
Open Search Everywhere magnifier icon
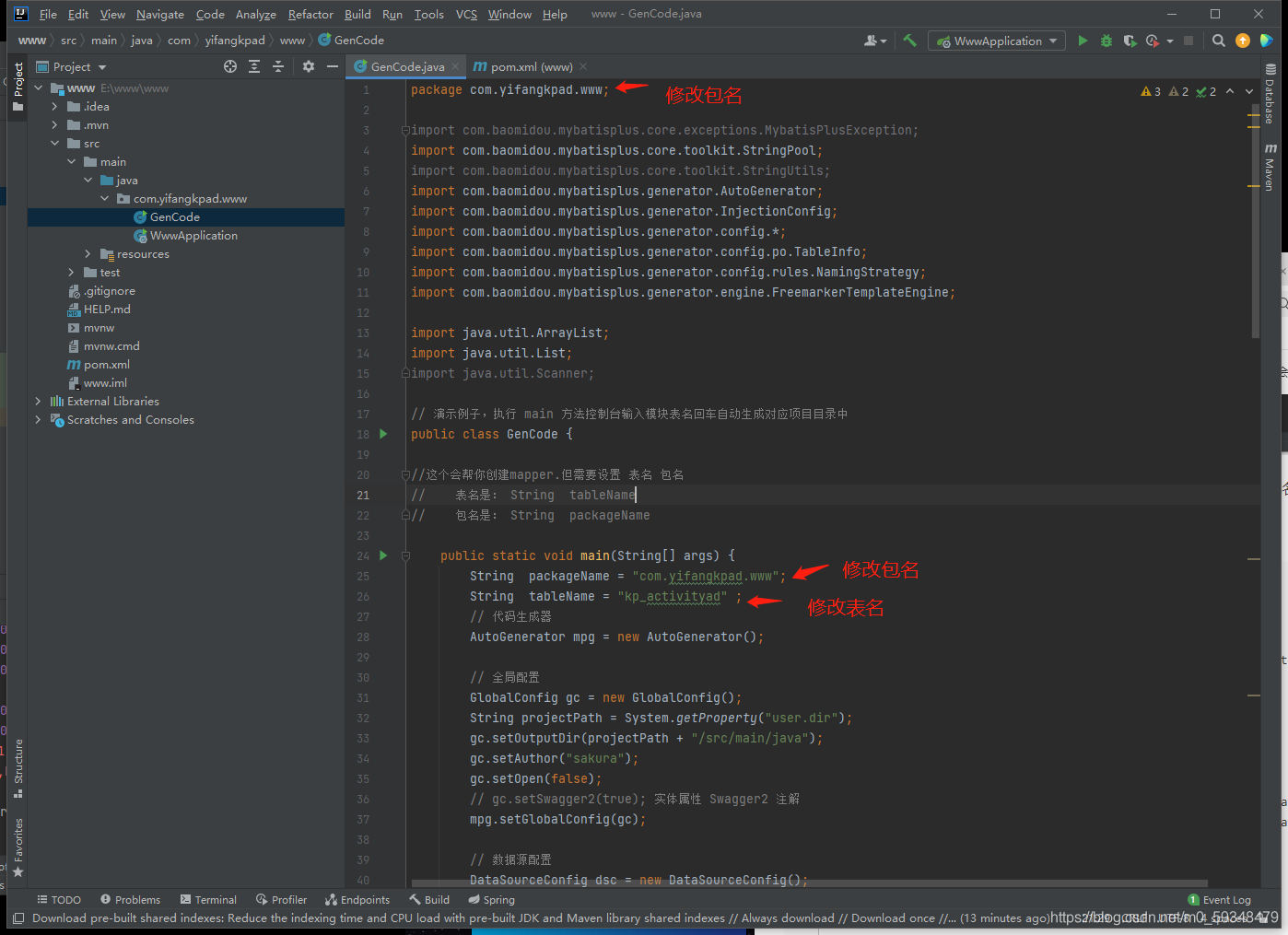coord(1218,41)
